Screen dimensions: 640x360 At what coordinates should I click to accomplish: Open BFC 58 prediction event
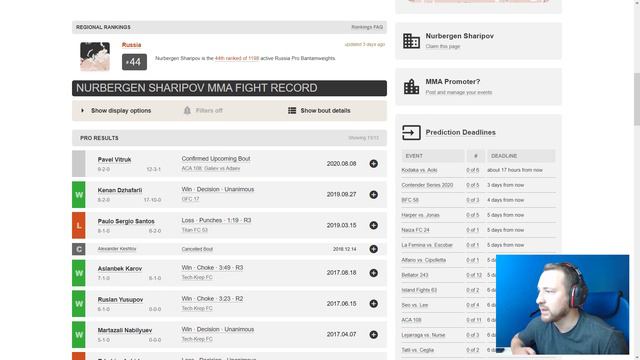click(410, 200)
